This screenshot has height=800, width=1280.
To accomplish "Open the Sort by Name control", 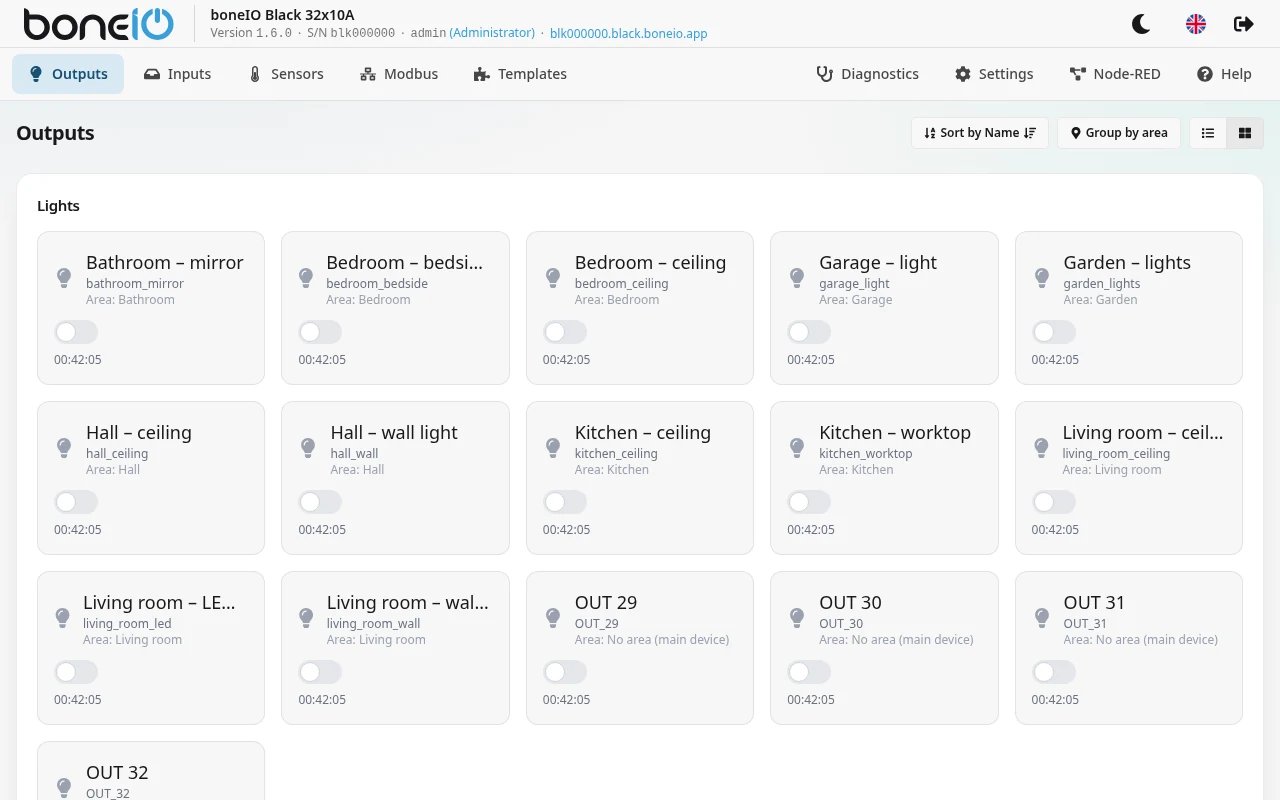I will click(x=980, y=133).
